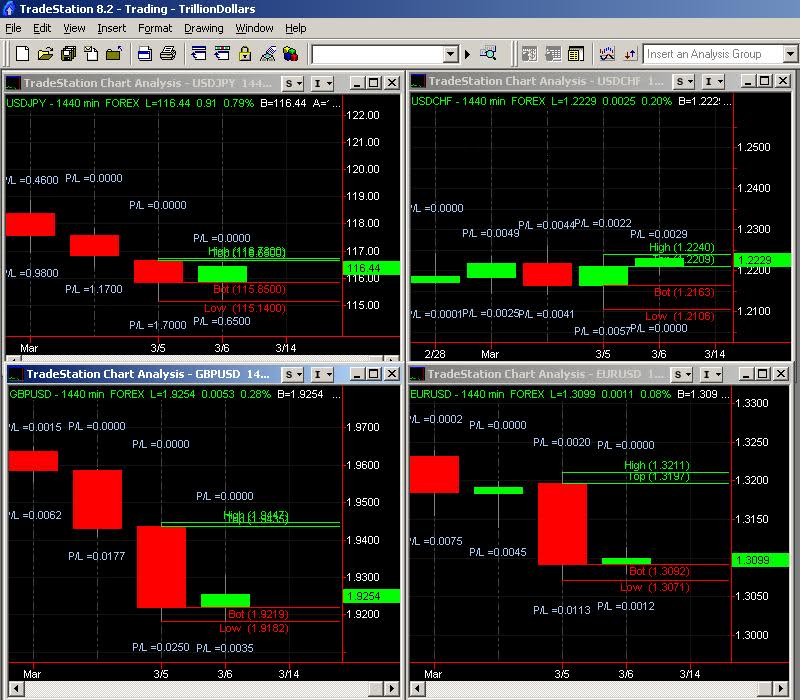Click the drawing pencil chart icon
The image size is (800, 700).
point(268,53)
